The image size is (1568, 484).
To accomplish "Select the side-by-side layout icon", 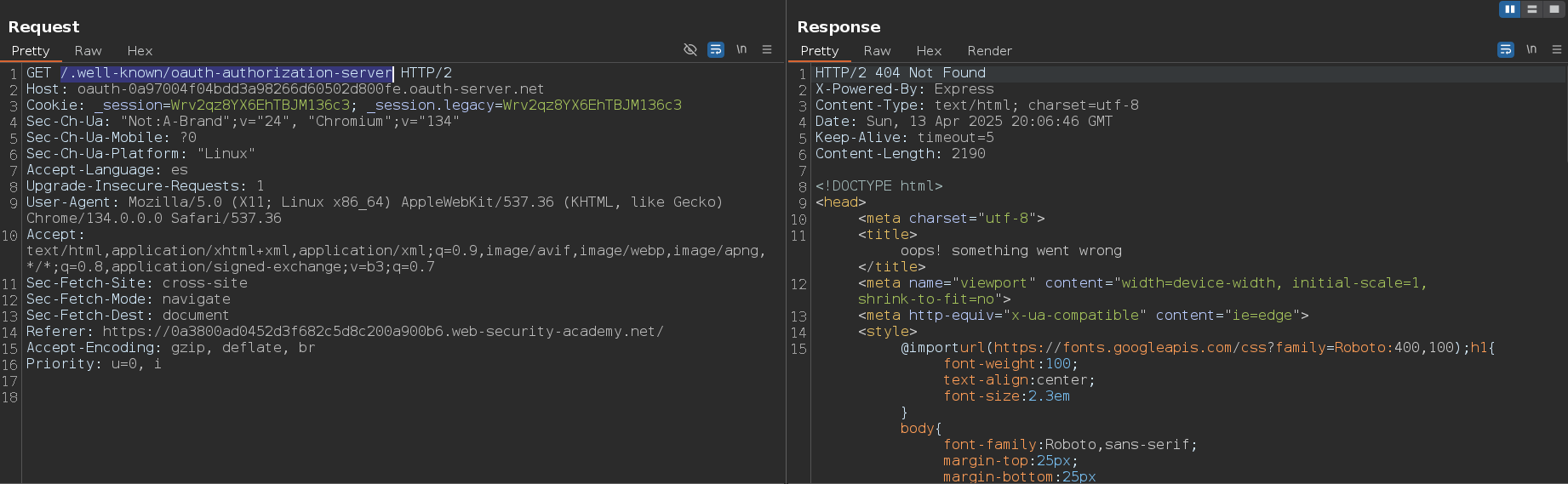I will [x=1510, y=9].
